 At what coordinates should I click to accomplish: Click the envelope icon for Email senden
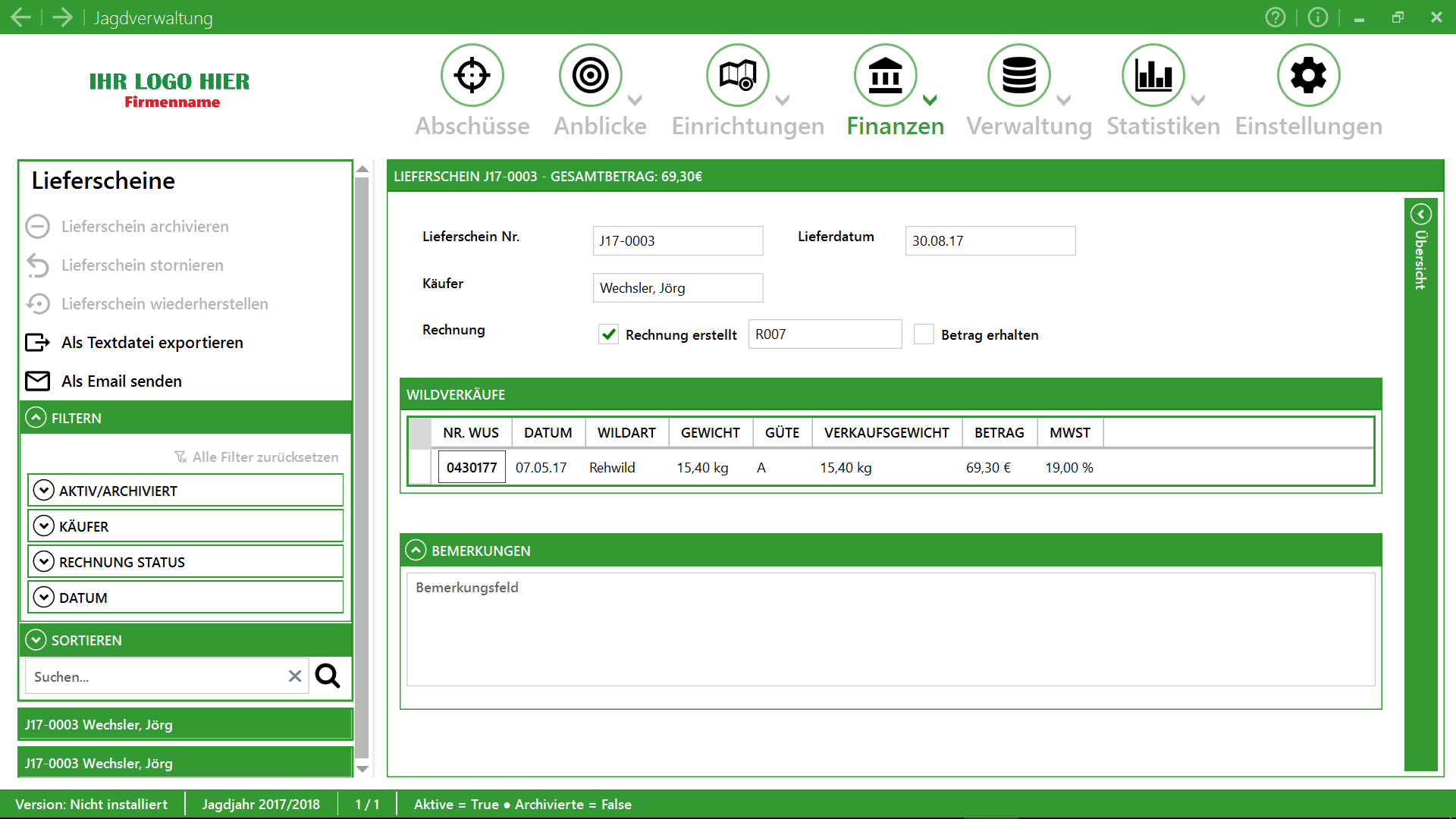(37, 381)
